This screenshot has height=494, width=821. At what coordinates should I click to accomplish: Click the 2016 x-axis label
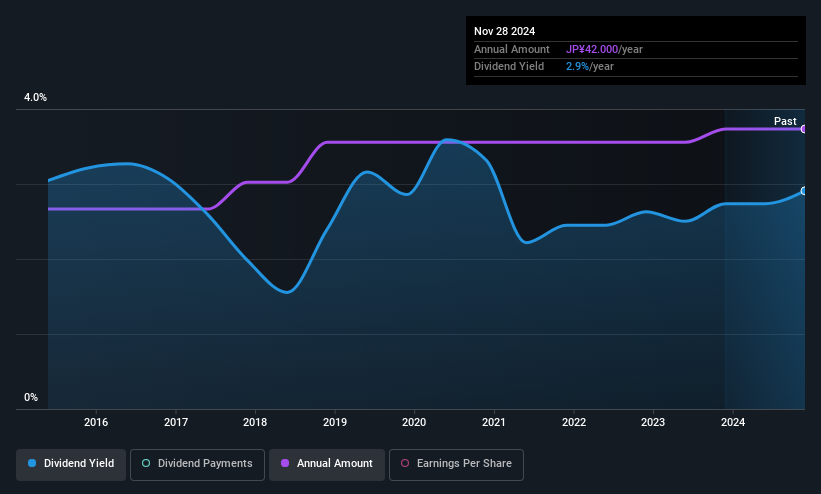click(x=96, y=422)
